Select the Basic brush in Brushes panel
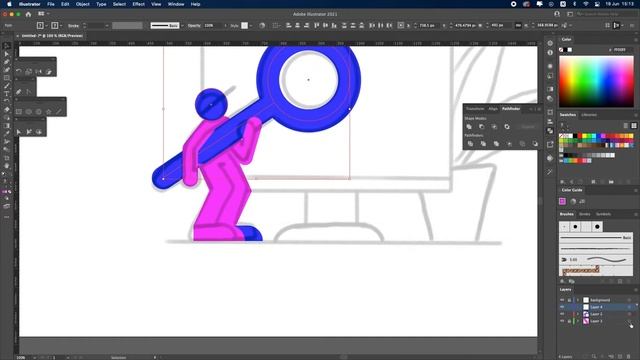 tap(596, 238)
